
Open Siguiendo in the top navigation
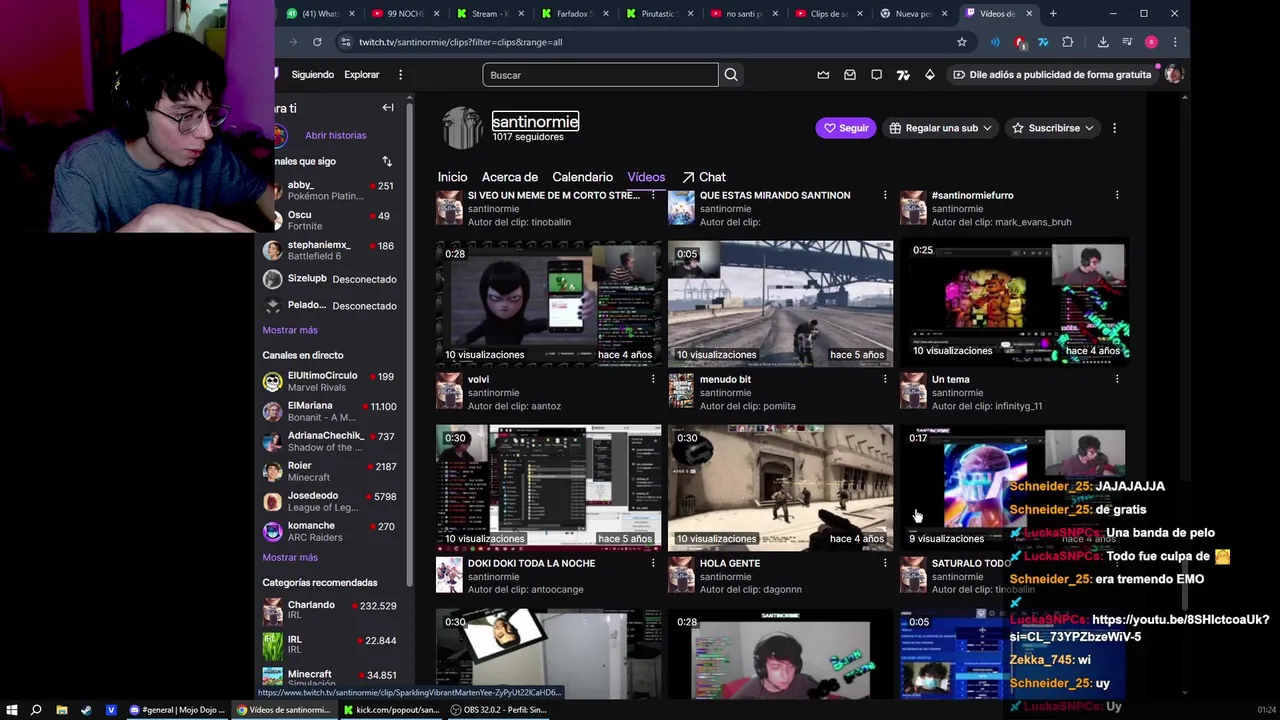pos(313,75)
